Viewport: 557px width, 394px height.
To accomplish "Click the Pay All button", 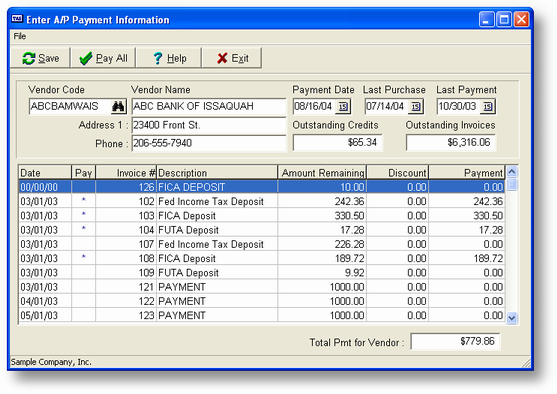I will pos(103,58).
